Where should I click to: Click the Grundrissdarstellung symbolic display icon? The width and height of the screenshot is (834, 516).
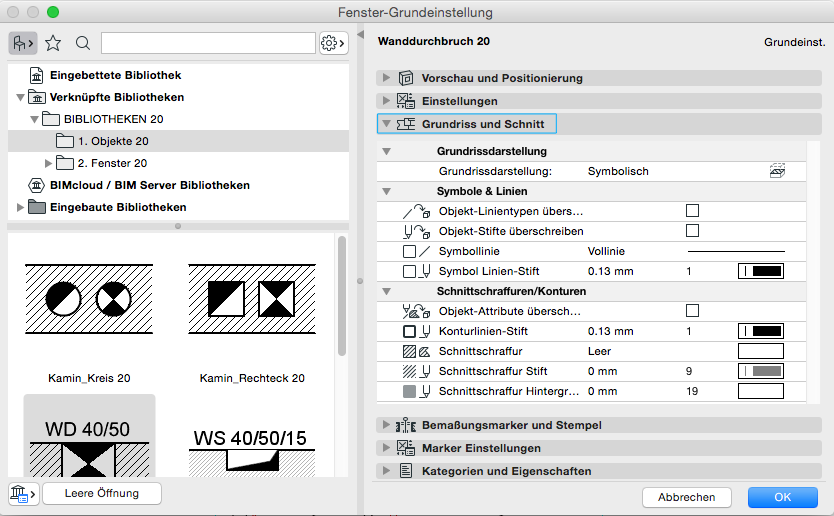point(777,171)
